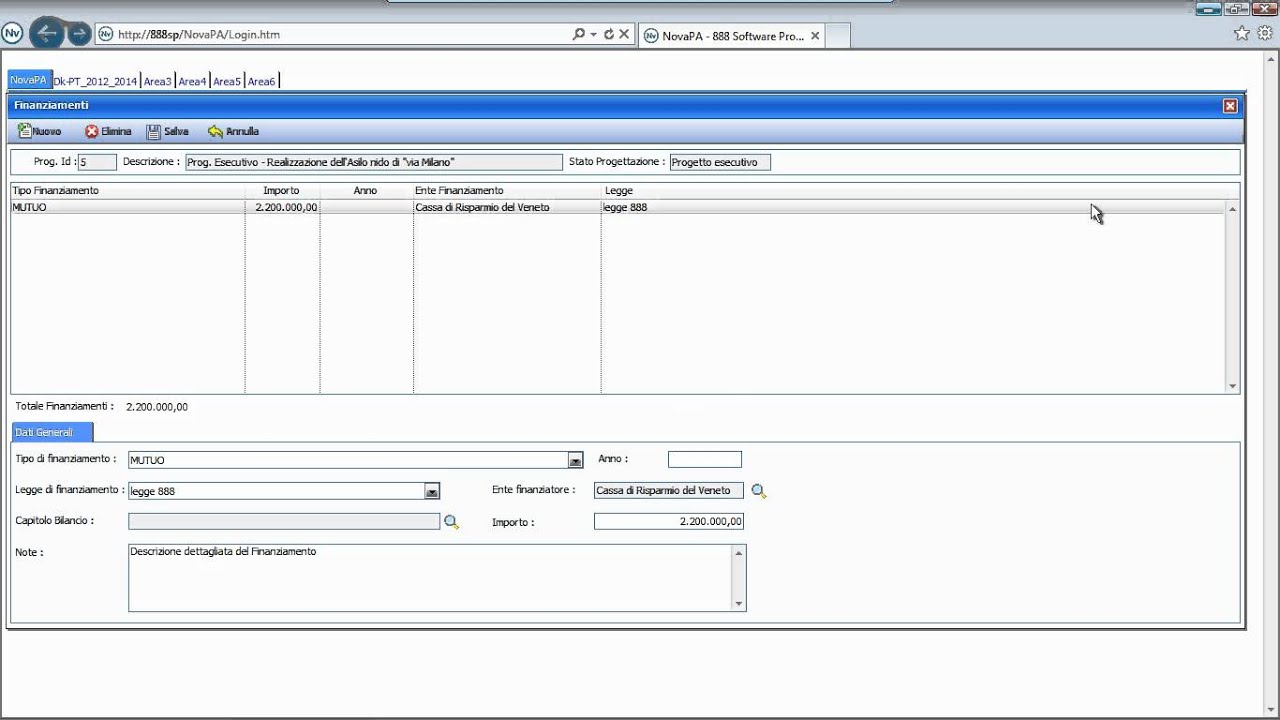Refresh the page in browser
Screen dimensions: 1280x720
click(609, 34)
